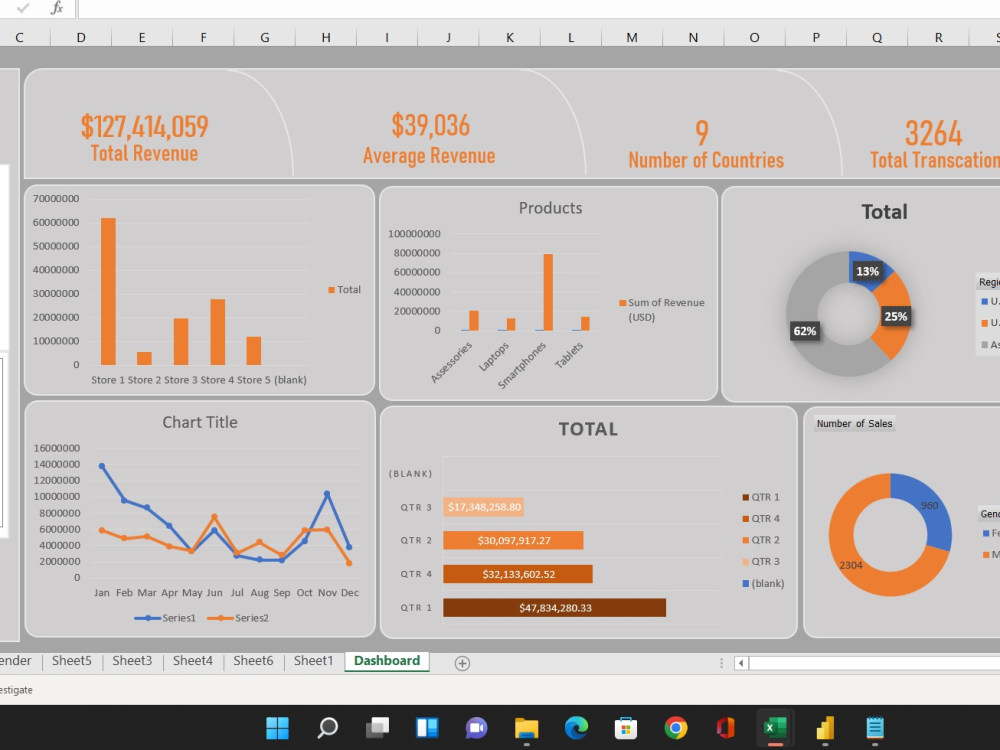Select column M header
The height and width of the screenshot is (750, 1000).
point(632,38)
